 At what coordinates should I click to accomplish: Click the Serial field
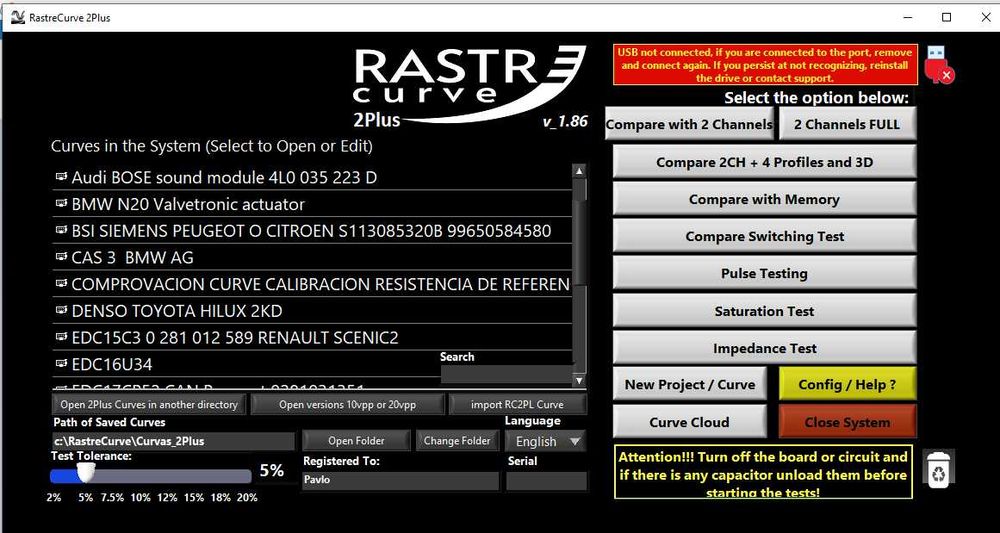point(546,480)
